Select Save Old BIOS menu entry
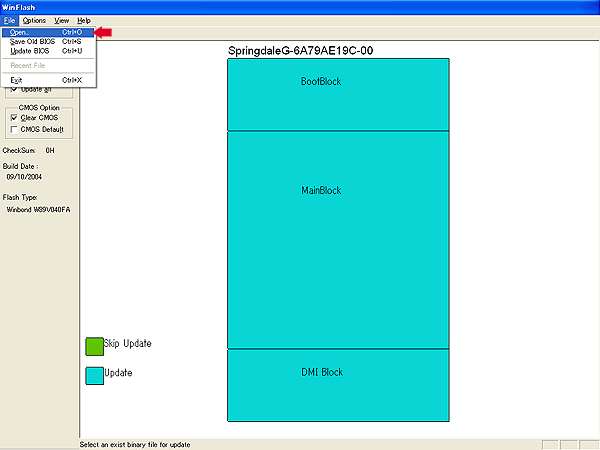The width and height of the screenshot is (600, 450). (48, 41)
